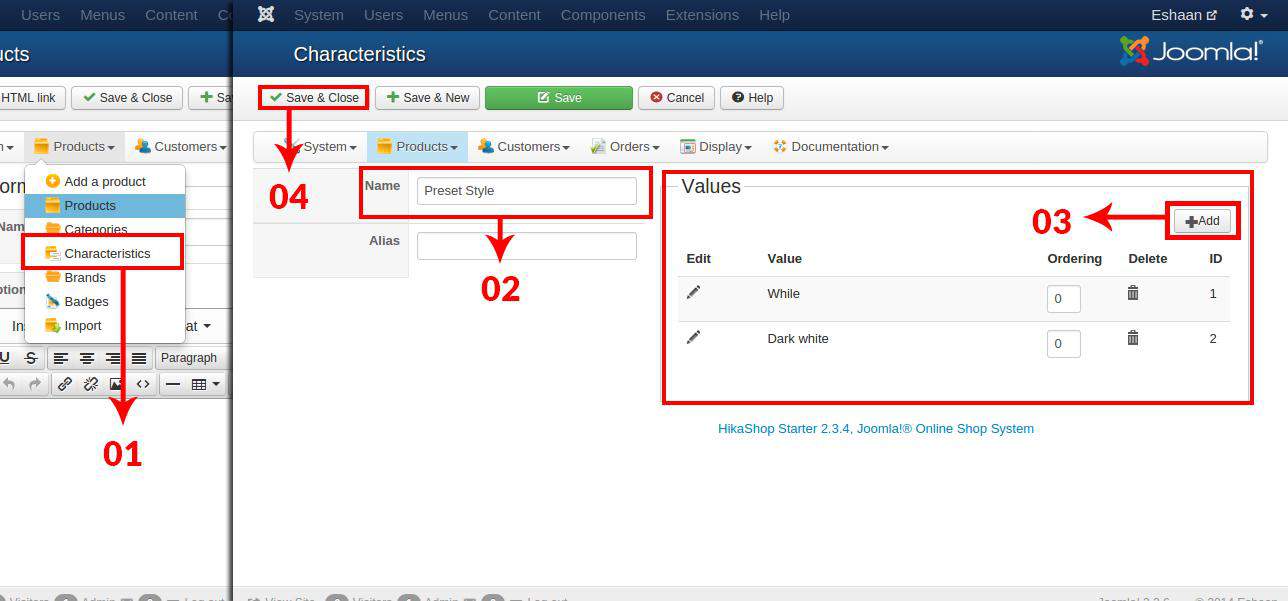Set ordering field for 'Dark white' row
This screenshot has height=601, width=1288.
(x=1064, y=343)
